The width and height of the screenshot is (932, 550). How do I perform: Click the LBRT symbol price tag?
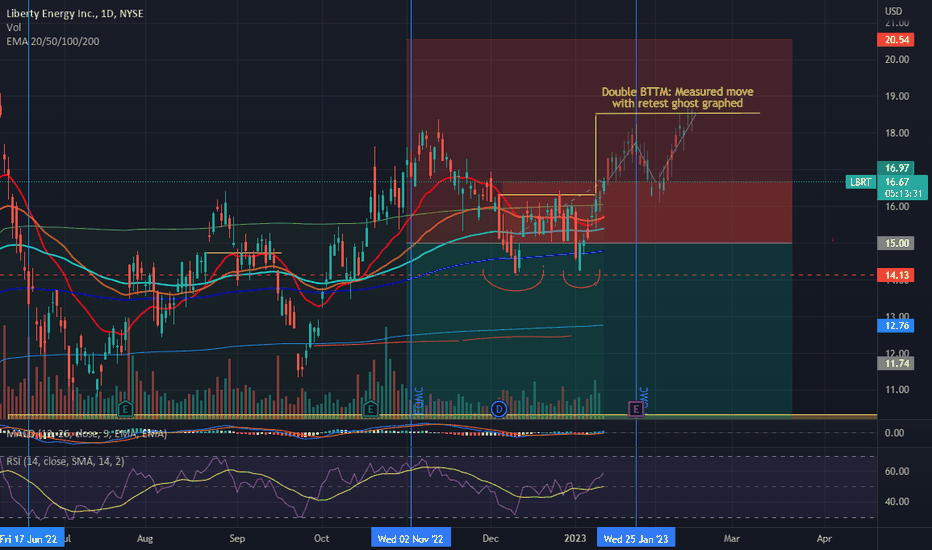[861, 182]
